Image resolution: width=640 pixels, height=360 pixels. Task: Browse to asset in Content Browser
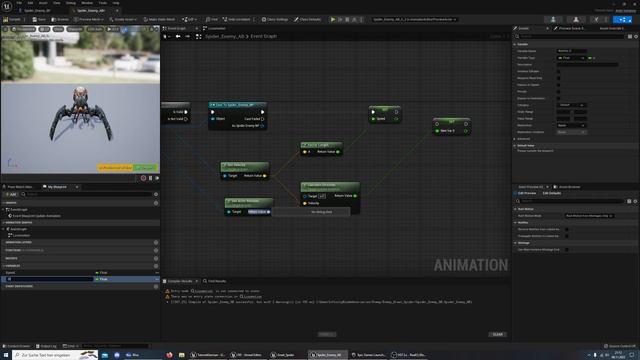[x=60, y=19]
